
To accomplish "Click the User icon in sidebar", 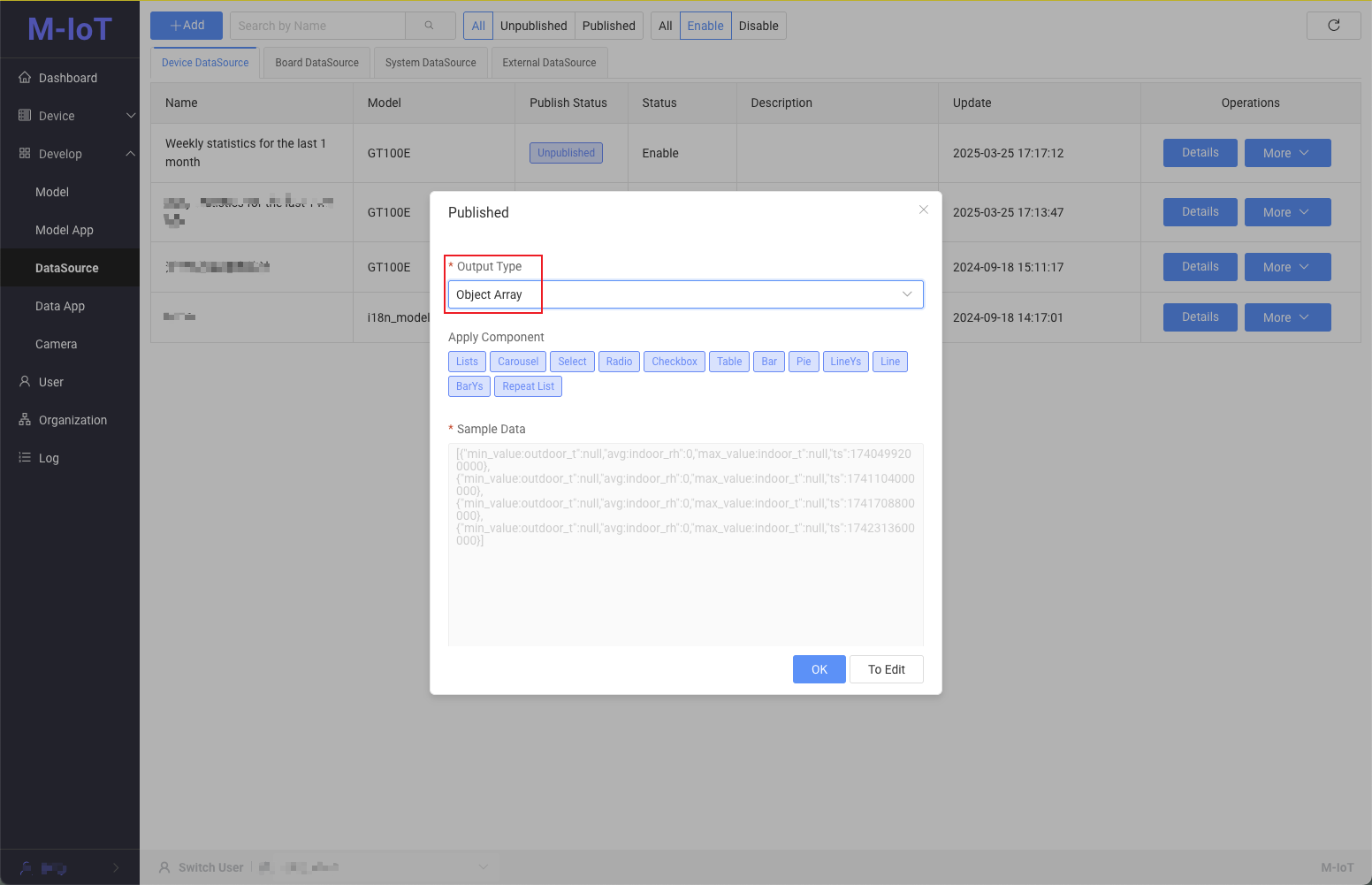I will coord(25,382).
